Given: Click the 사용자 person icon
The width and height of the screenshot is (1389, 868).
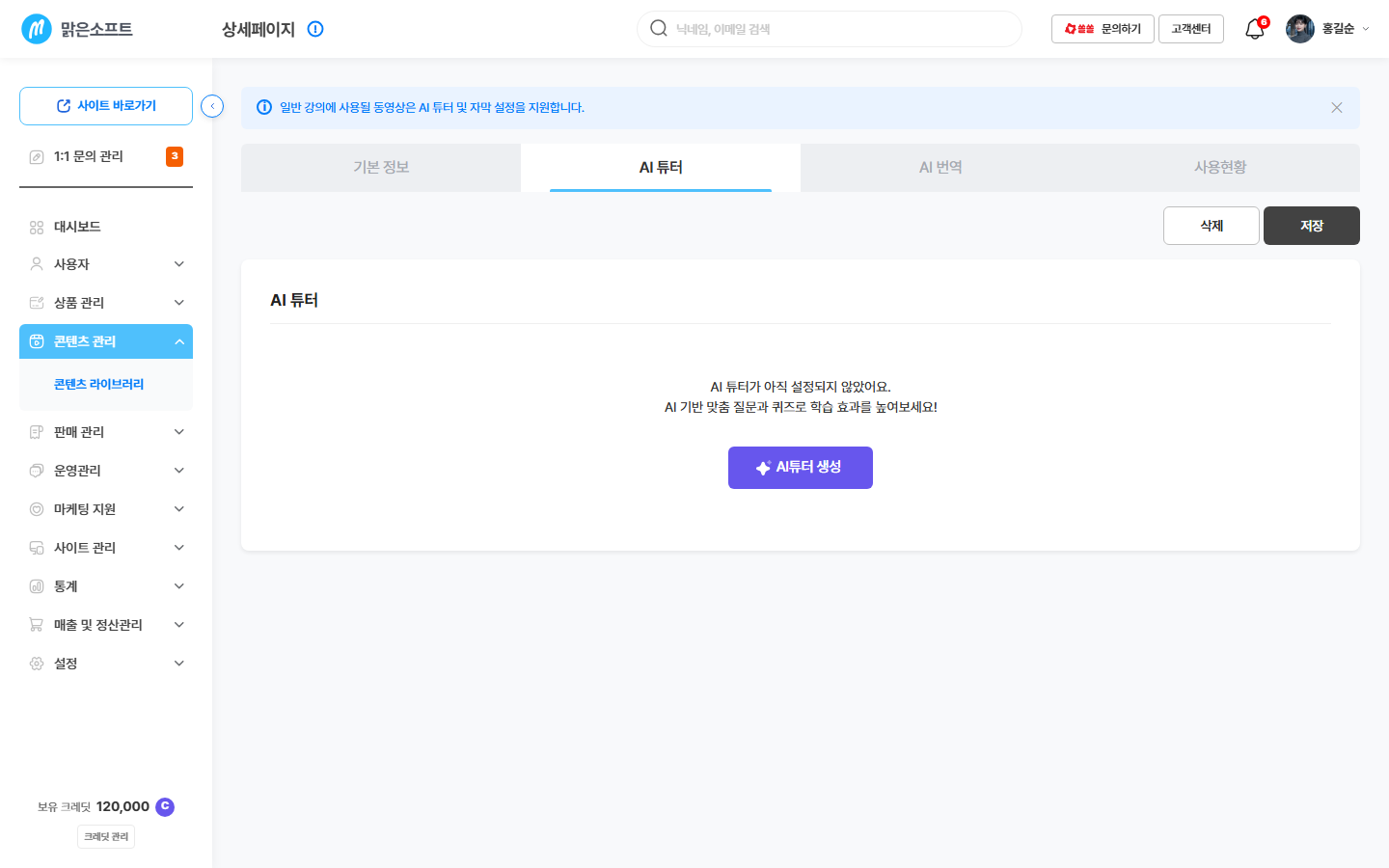Looking at the screenshot, I should point(37,264).
